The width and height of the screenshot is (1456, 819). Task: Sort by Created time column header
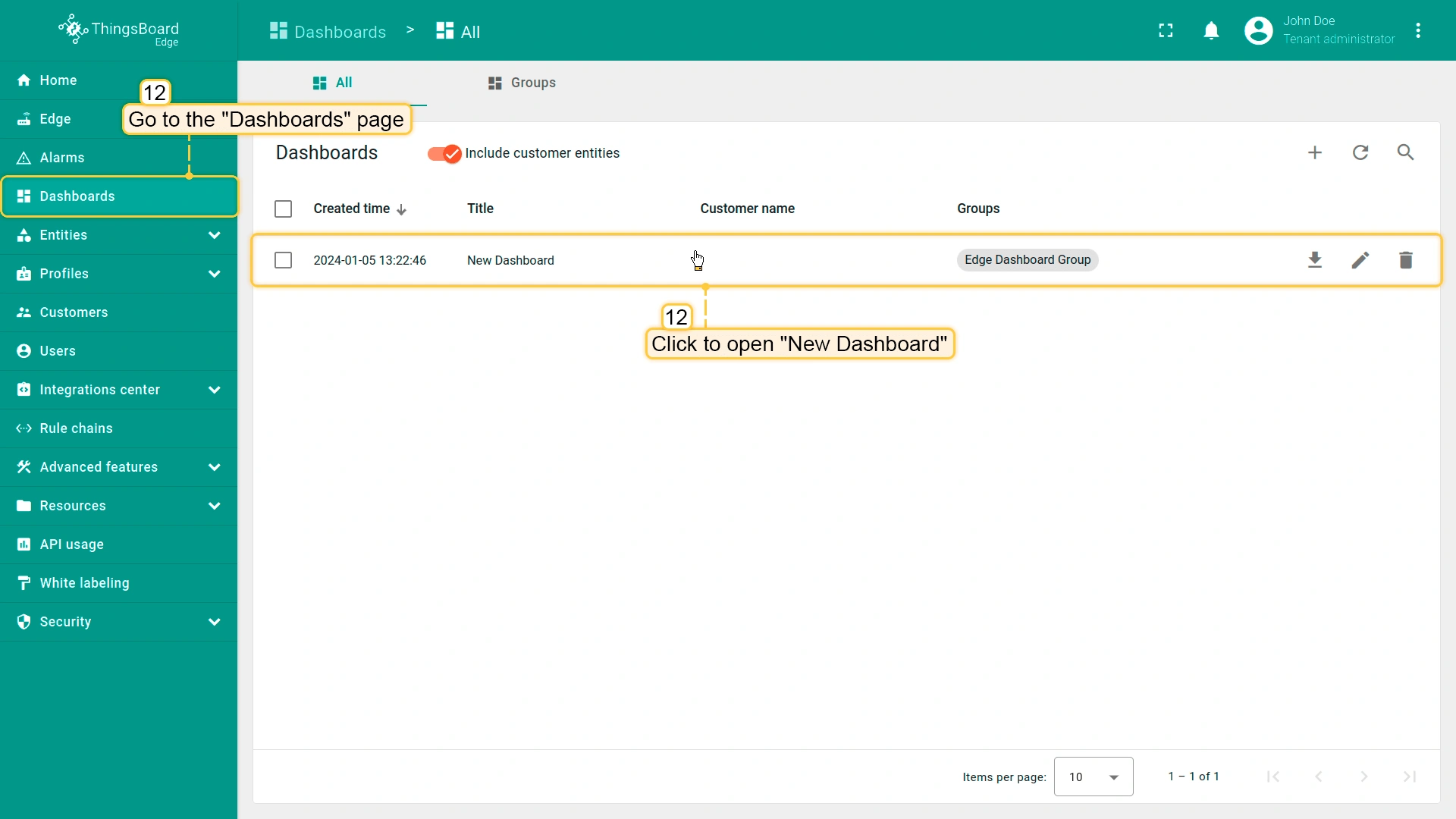click(352, 209)
